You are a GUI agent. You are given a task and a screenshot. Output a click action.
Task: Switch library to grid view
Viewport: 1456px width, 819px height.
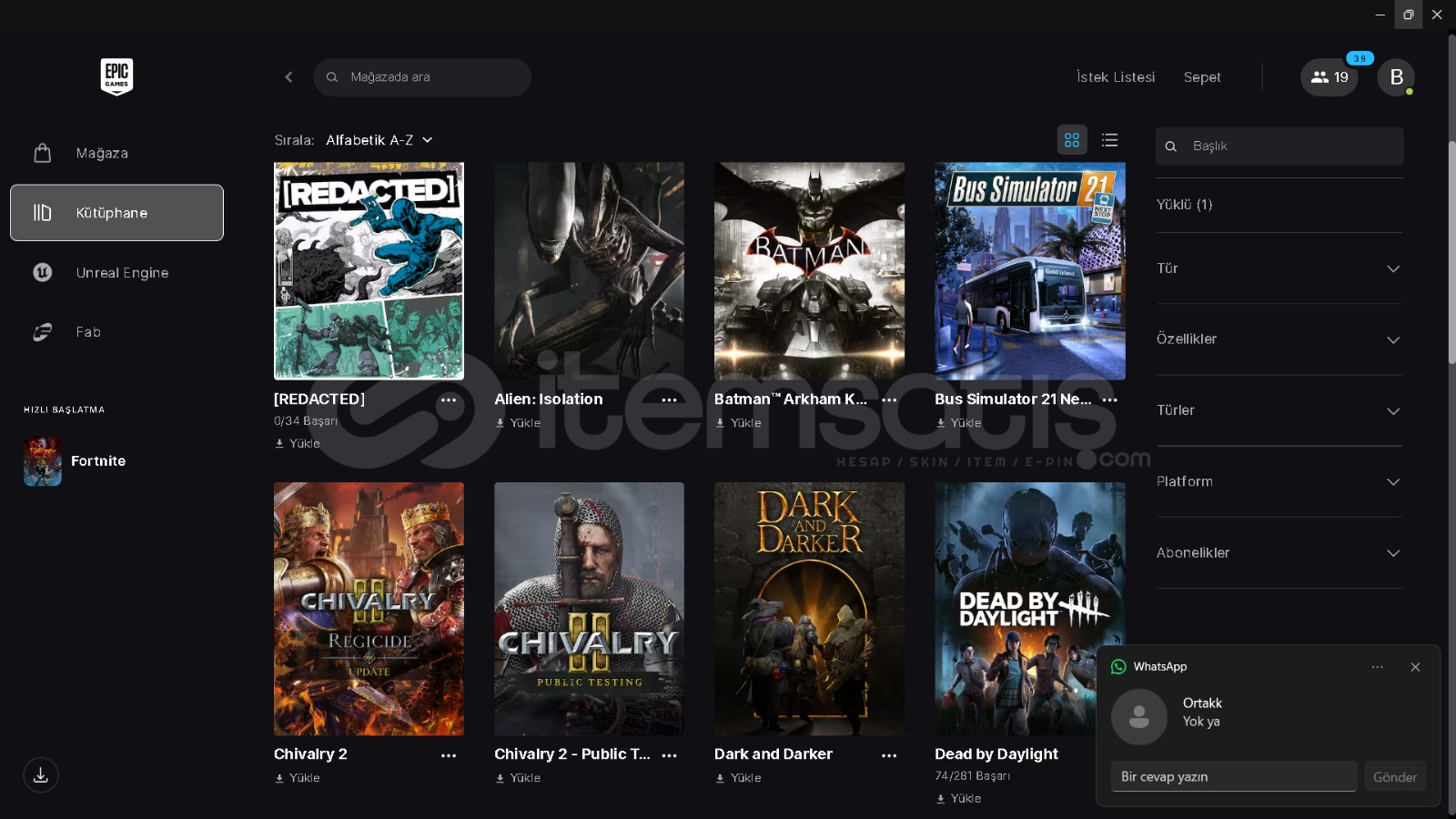[1072, 140]
